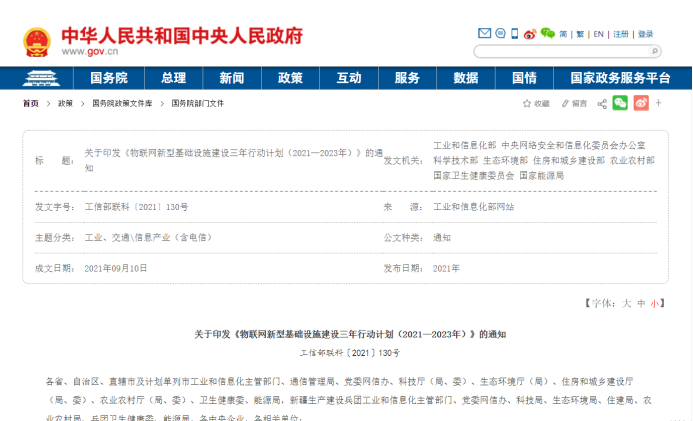Set font size to 中
Viewport: 693px width, 421px height.
click(641, 303)
